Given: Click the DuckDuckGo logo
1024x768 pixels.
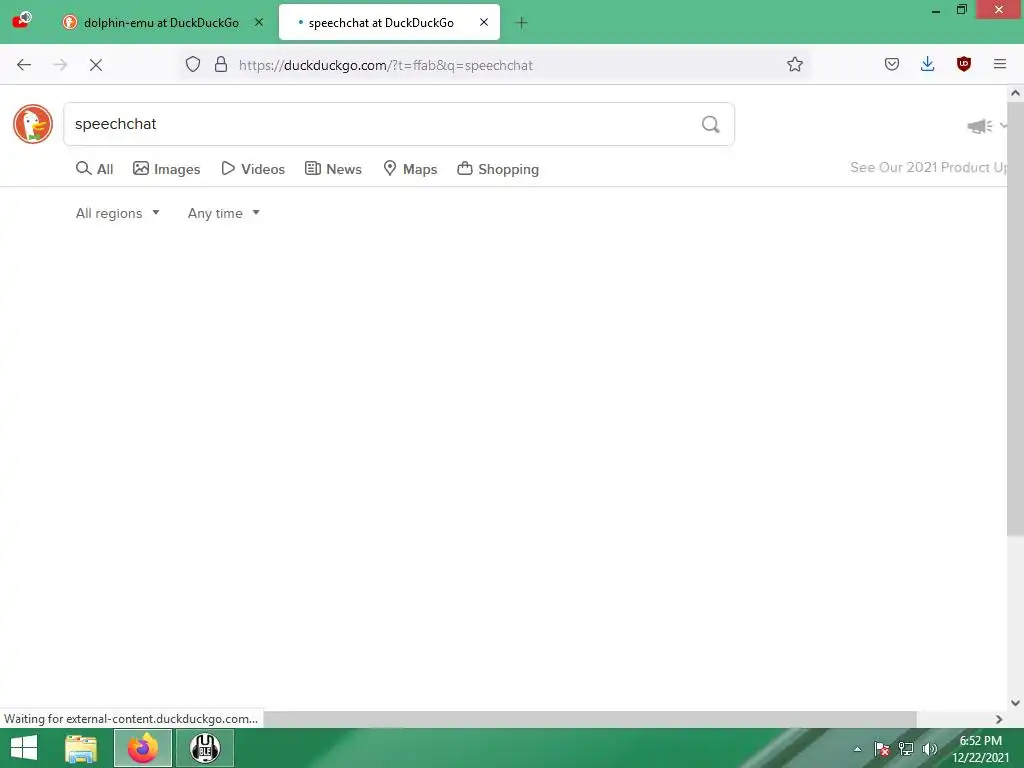Looking at the screenshot, I should (33, 124).
